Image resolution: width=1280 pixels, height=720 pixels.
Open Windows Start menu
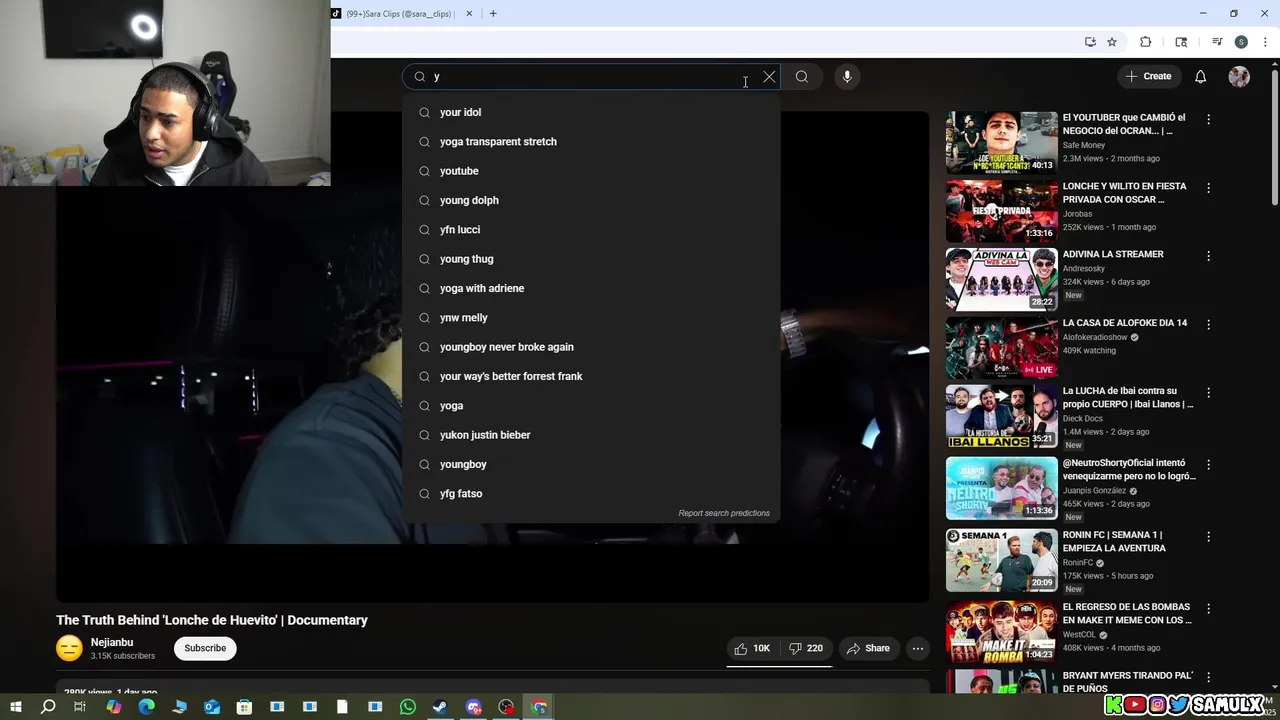15,707
